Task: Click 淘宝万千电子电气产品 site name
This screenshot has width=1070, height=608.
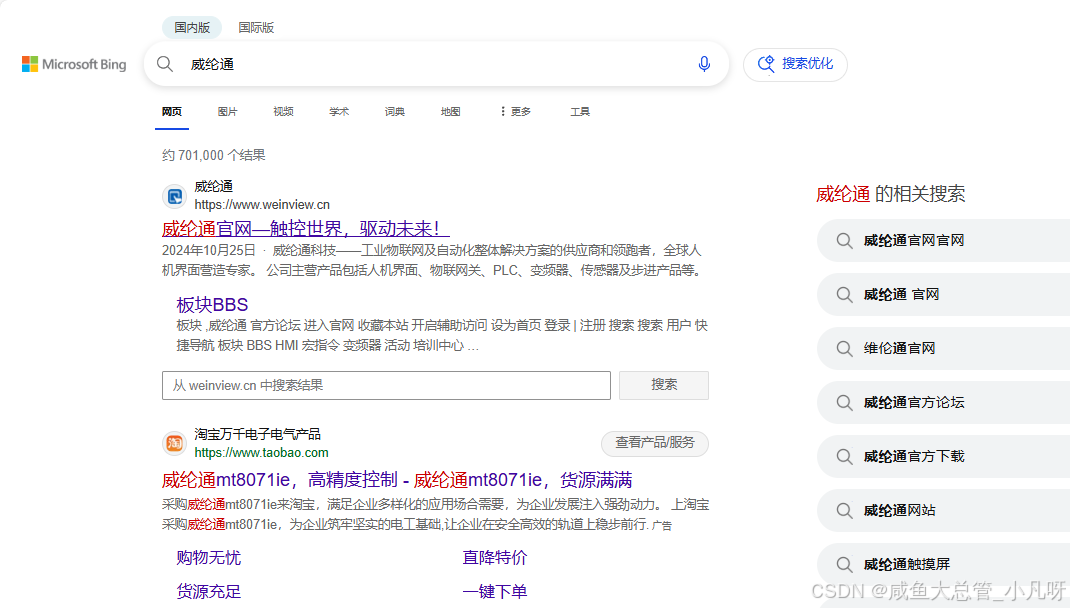Action: (x=257, y=434)
